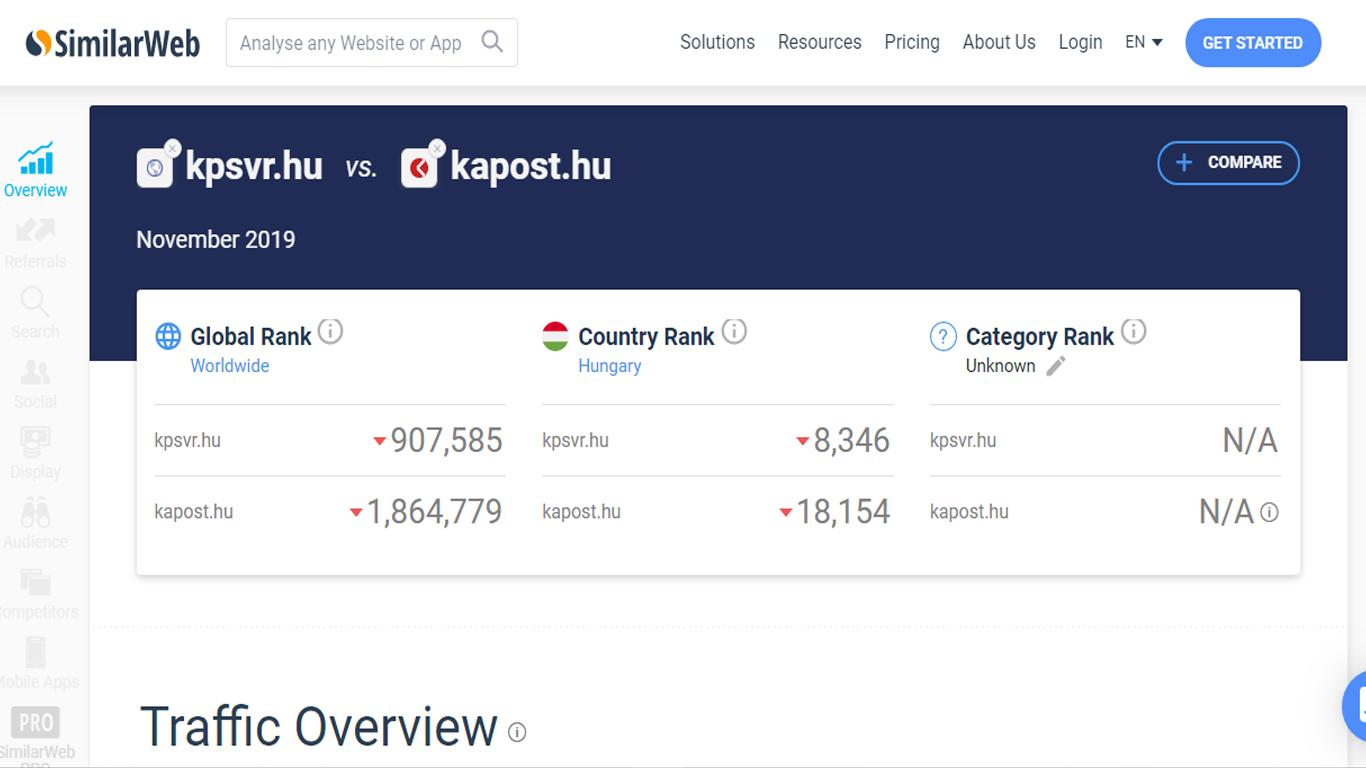
Task: Click the SimilarWeb logo
Action: click(112, 43)
